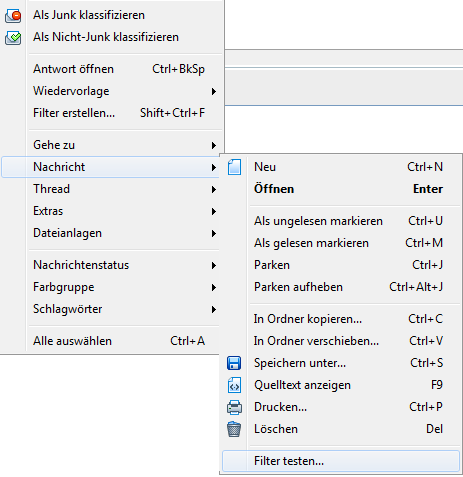Expand the Farbgruppe submenu arrow

pyautogui.click(x=214, y=287)
